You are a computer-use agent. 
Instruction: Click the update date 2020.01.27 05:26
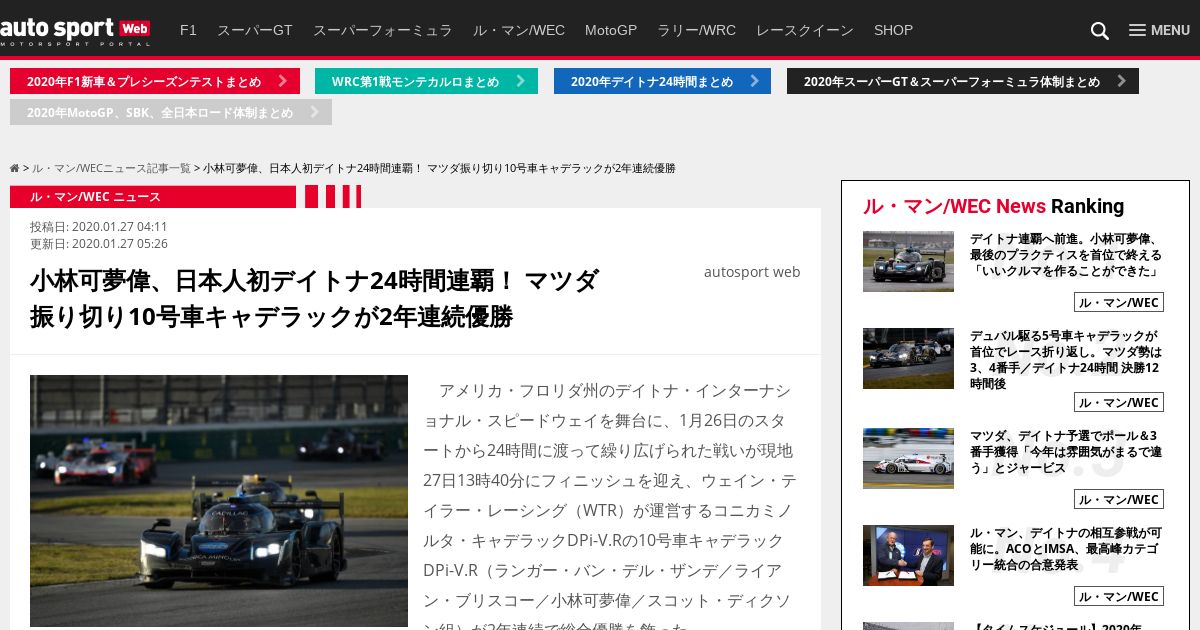click(x=99, y=244)
